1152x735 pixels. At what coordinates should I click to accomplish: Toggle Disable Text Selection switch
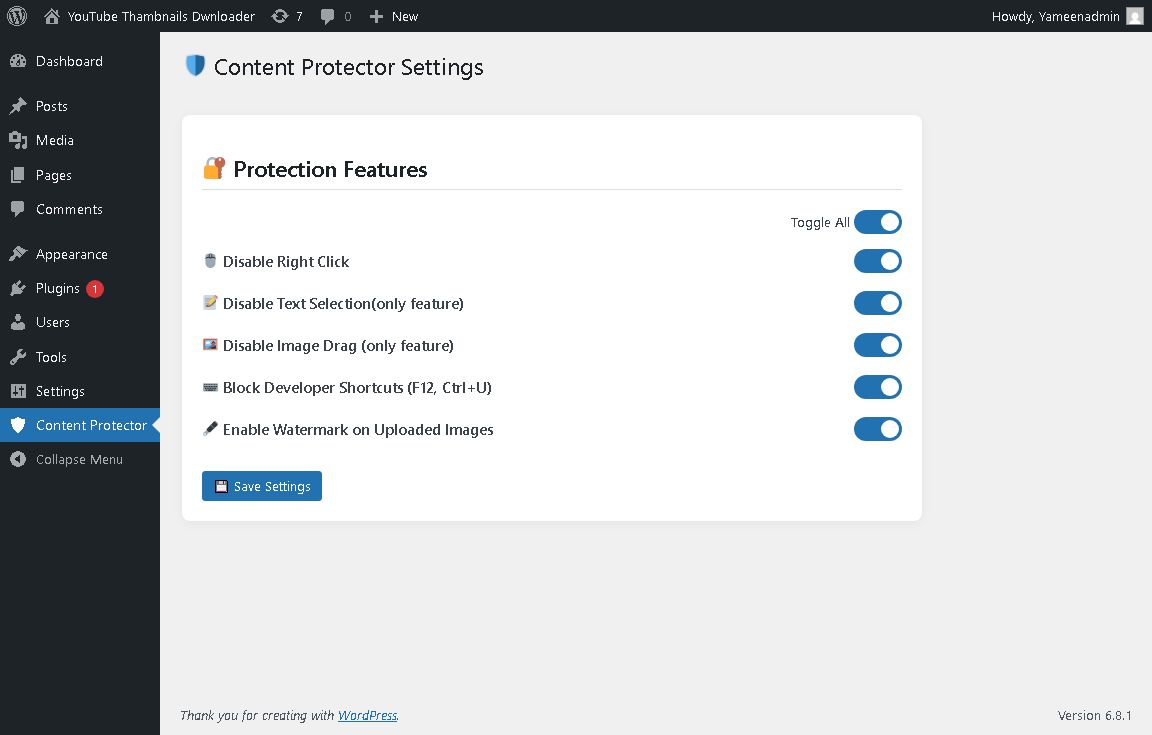[x=877, y=303]
